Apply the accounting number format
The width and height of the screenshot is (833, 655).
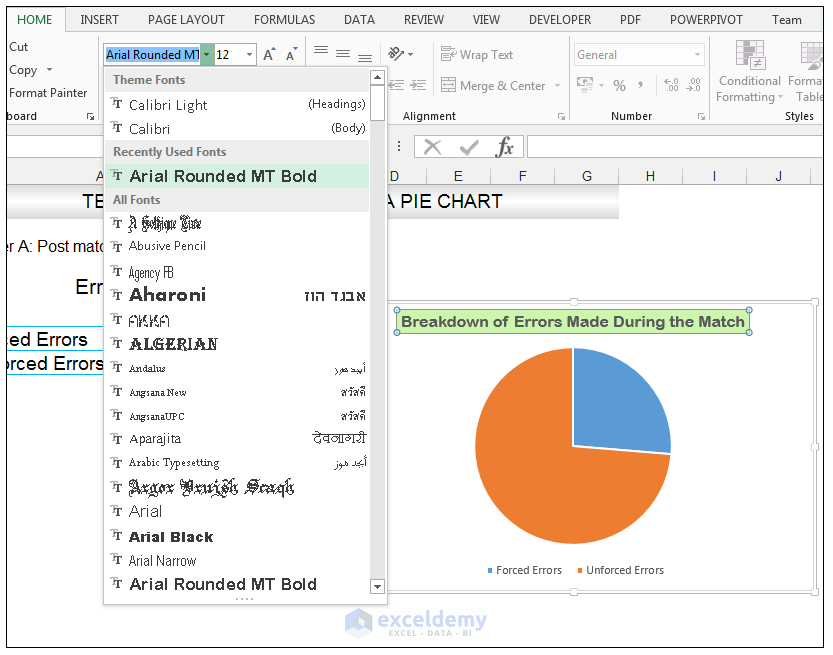[x=585, y=84]
